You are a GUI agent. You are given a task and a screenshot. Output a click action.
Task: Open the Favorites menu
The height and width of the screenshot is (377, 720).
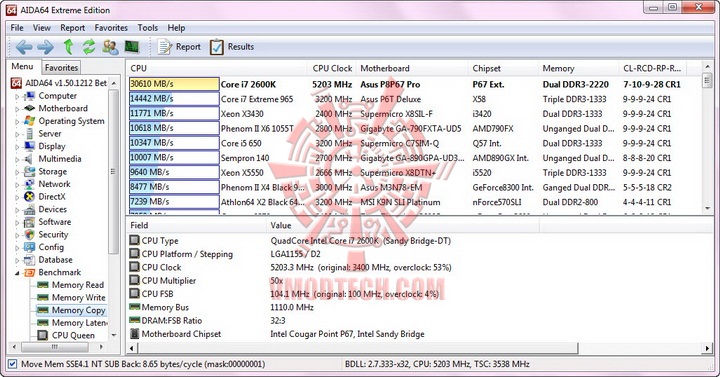[111, 28]
